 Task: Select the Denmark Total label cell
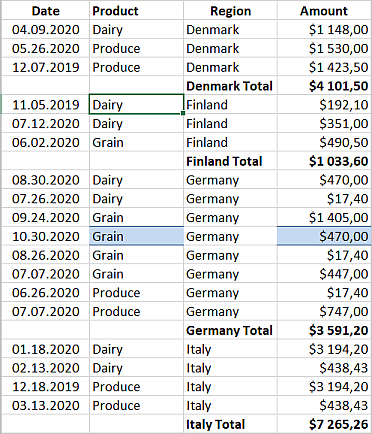pos(230,86)
